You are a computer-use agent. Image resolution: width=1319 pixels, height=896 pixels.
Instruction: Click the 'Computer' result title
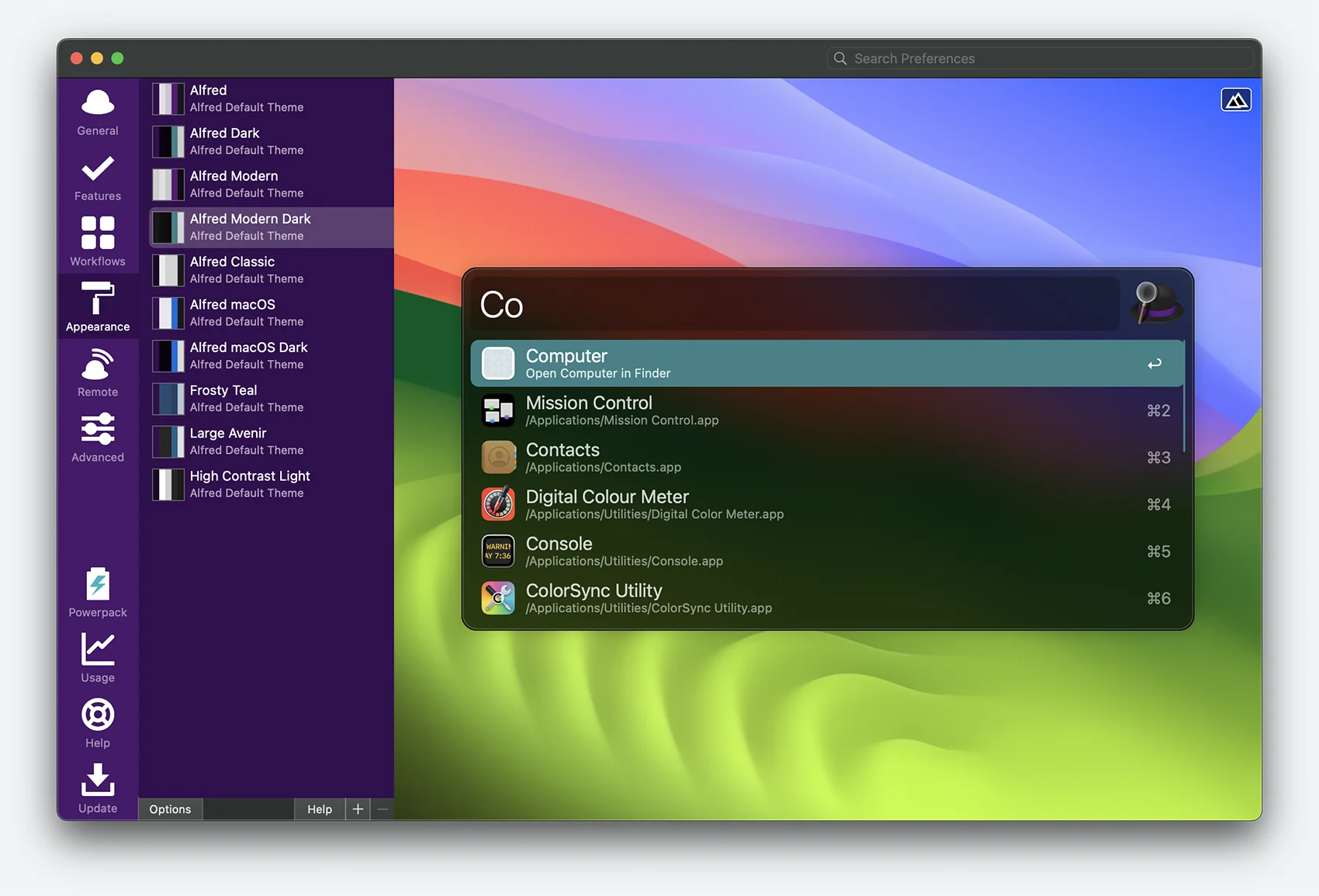pyautogui.click(x=566, y=356)
